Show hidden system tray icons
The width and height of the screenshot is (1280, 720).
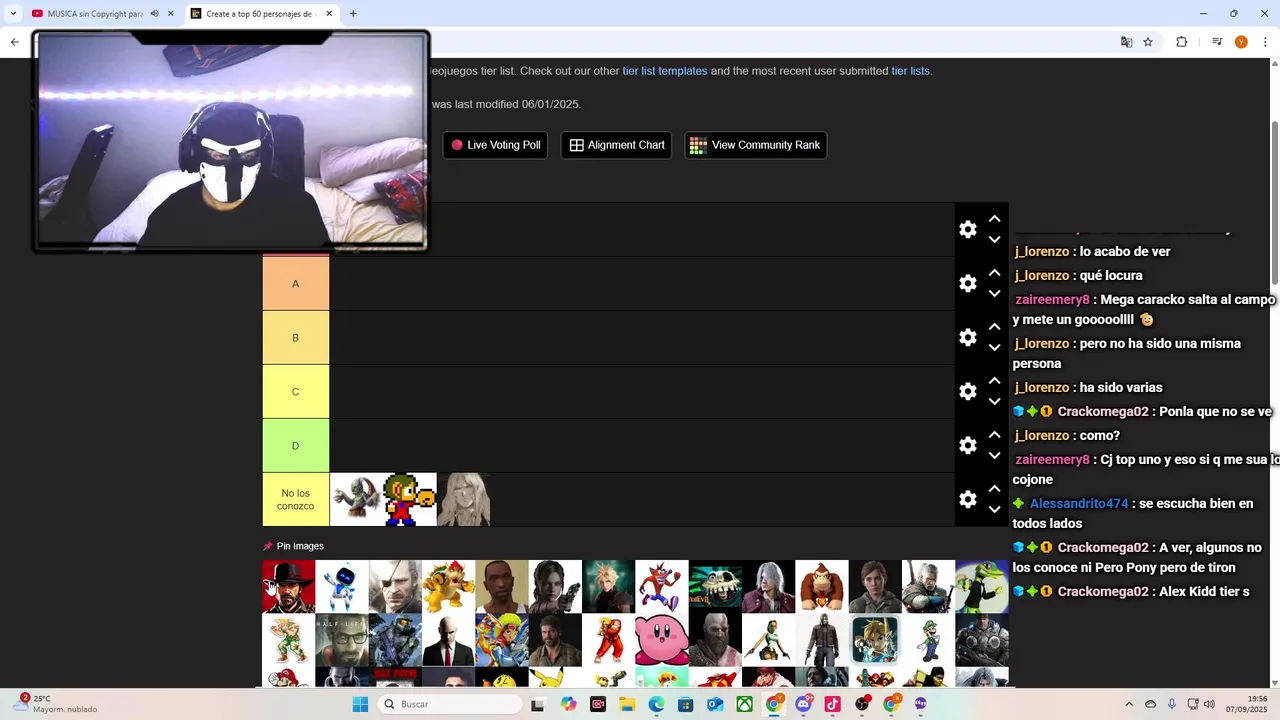click(x=1129, y=704)
